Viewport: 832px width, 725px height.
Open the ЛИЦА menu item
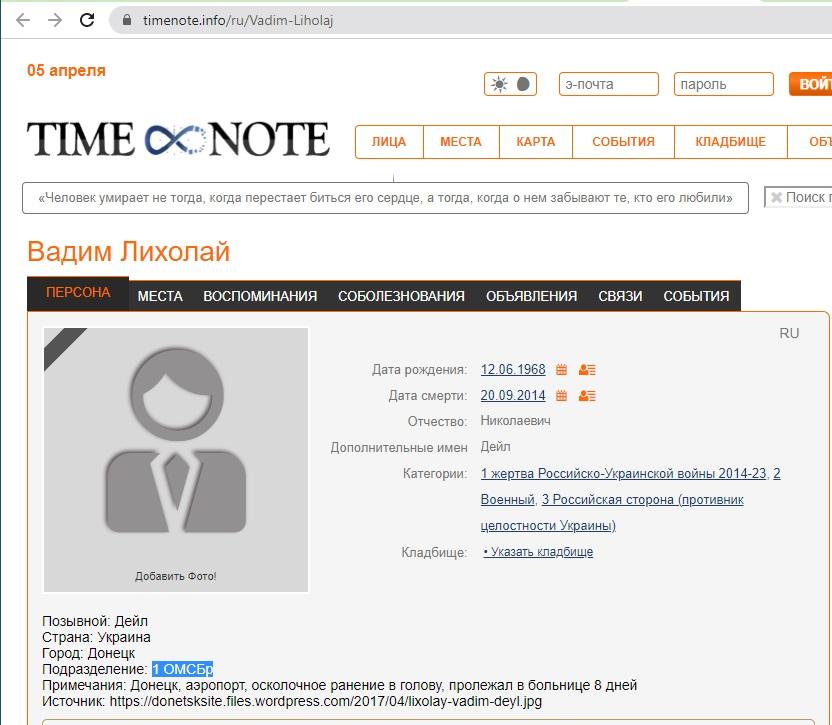[389, 142]
